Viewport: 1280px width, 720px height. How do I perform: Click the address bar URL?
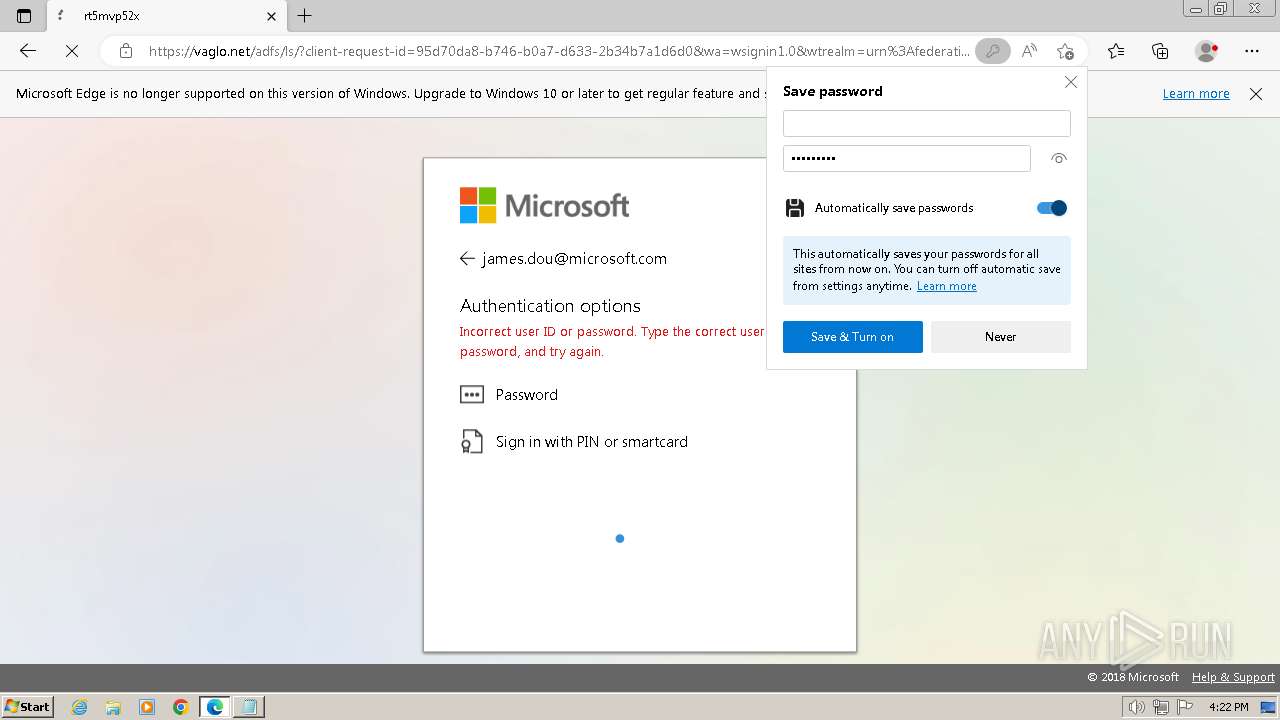pyautogui.click(x=559, y=51)
